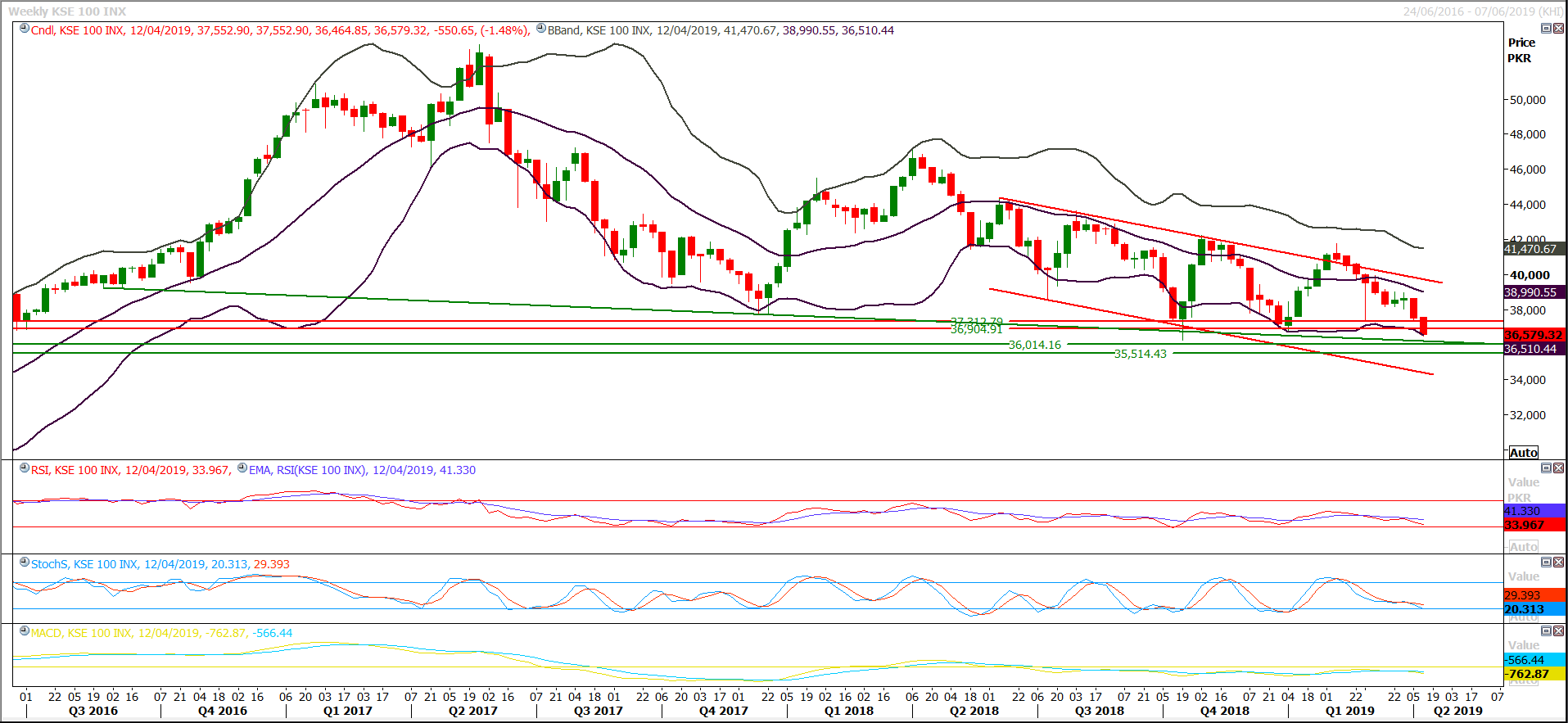The width and height of the screenshot is (1568, 723).
Task: Click the Q4 2018 quarter label
Action: (1225, 711)
